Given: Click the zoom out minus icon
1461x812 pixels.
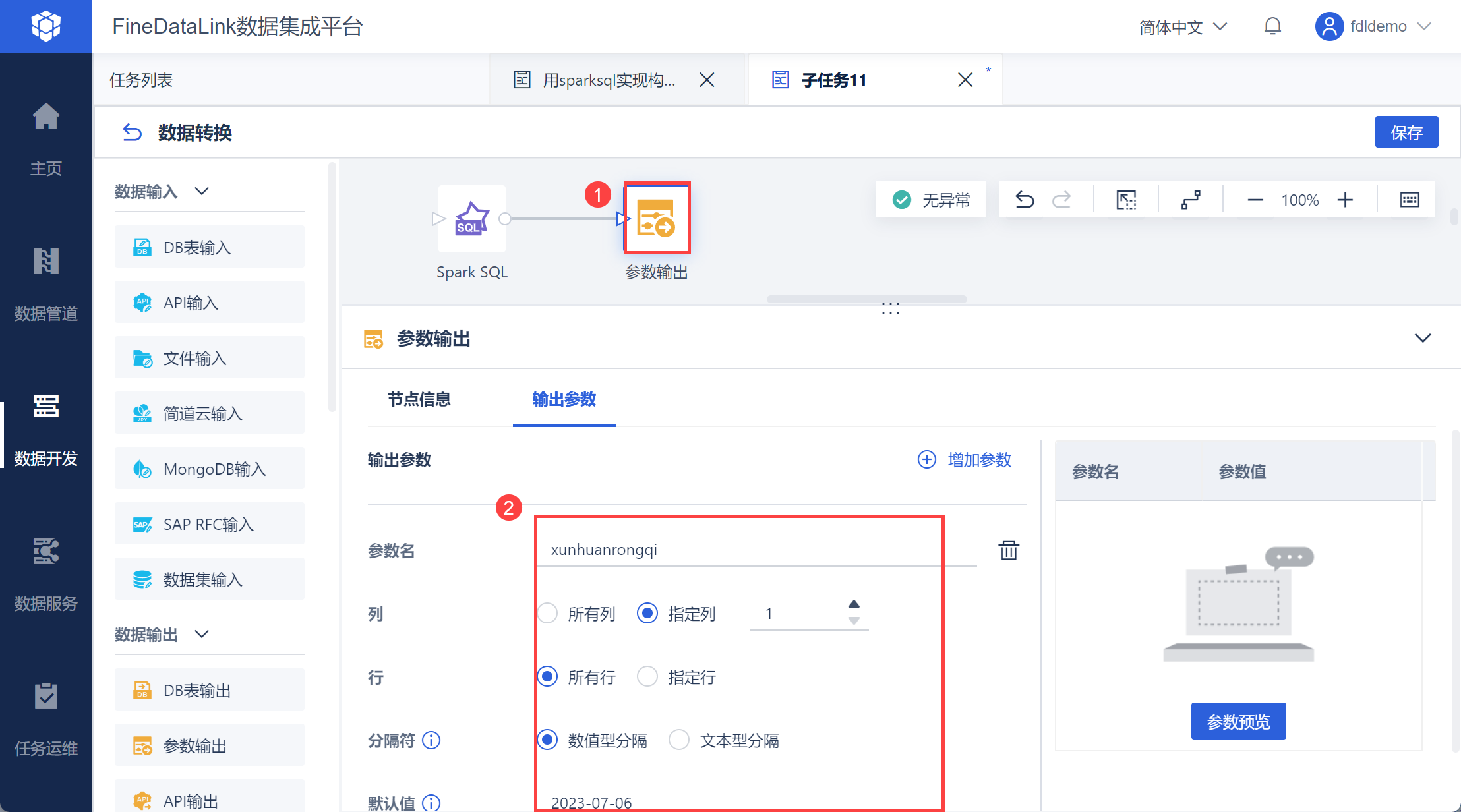Looking at the screenshot, I should 1255,200.
